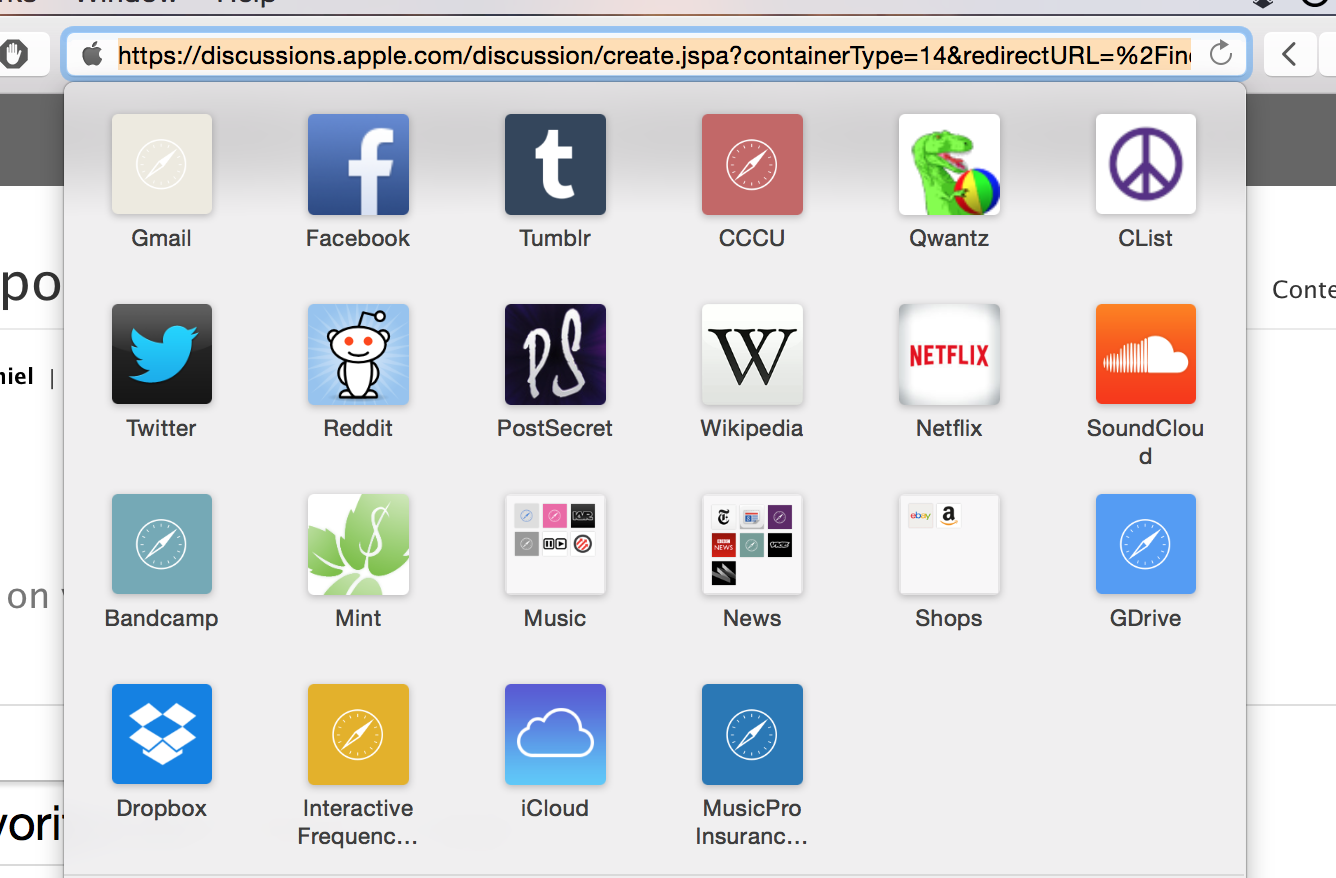This screenshot has width=1336, height=878.
Task: Go to the Tumblr favorite
Action: point(555,164)
